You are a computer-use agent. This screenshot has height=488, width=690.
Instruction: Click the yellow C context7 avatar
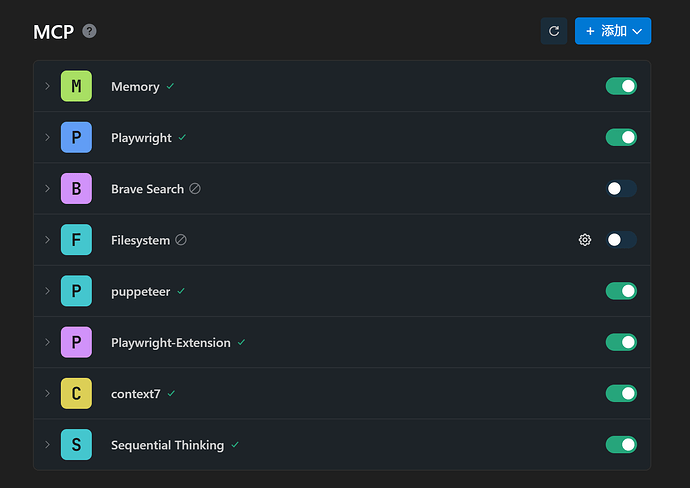(x=76, y=393)
